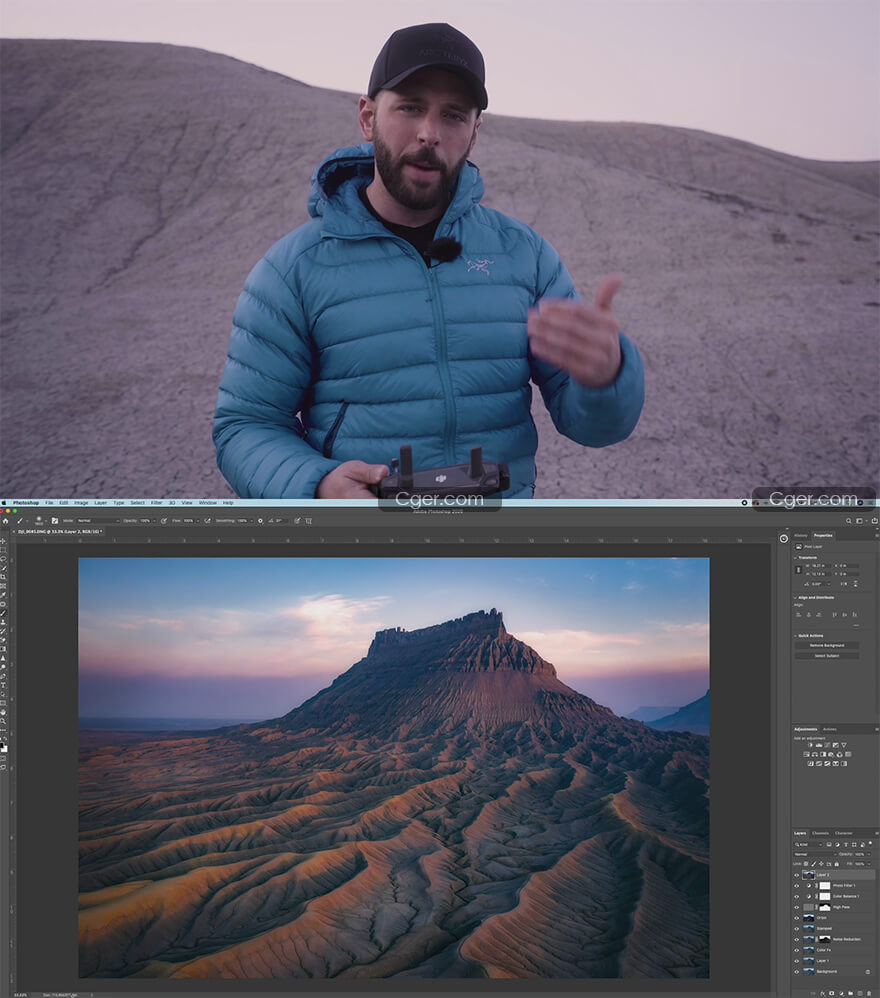Click the Lock all padlock icon

tap(836, 864)
